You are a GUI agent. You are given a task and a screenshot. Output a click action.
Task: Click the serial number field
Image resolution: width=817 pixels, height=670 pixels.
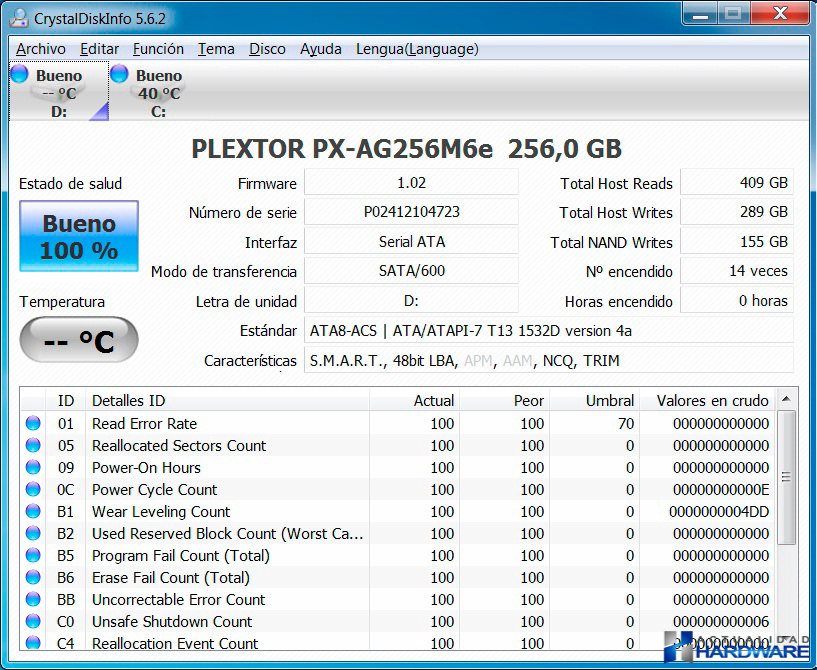[411, 212]
